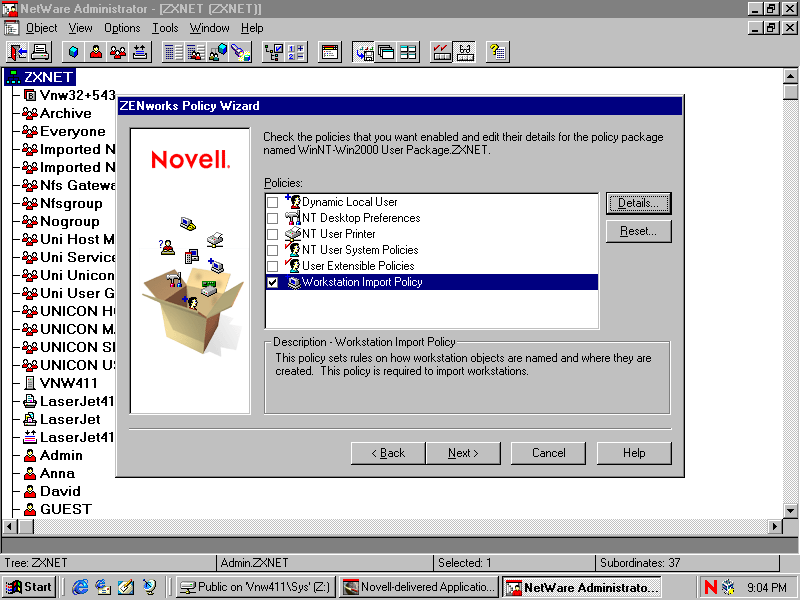800x600 pixels.
Task: Click the red N tray icon
Action: coord(710,587)
